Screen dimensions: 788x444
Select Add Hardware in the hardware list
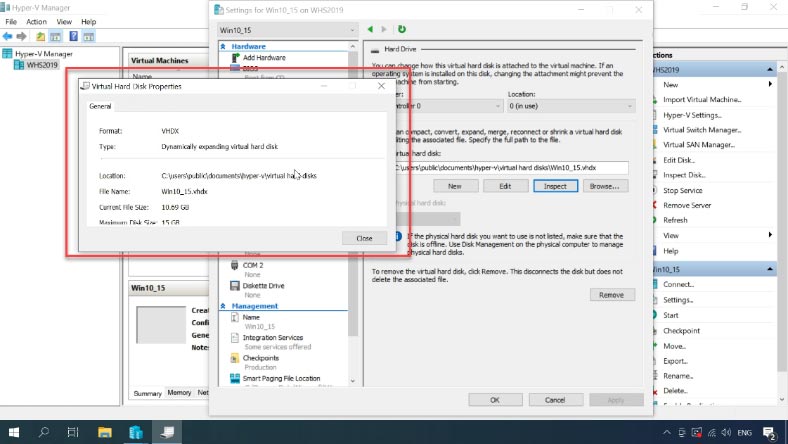point(264,57)
